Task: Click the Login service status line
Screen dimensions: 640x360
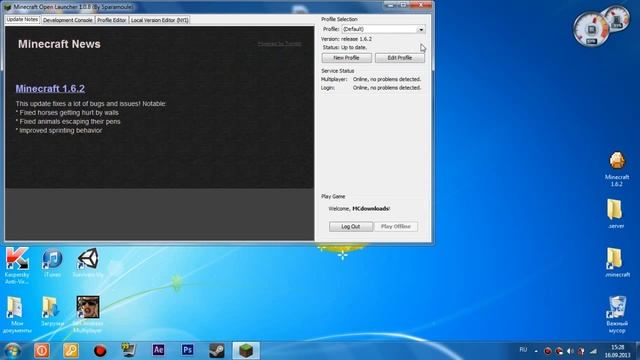Action: pos(371,88)
